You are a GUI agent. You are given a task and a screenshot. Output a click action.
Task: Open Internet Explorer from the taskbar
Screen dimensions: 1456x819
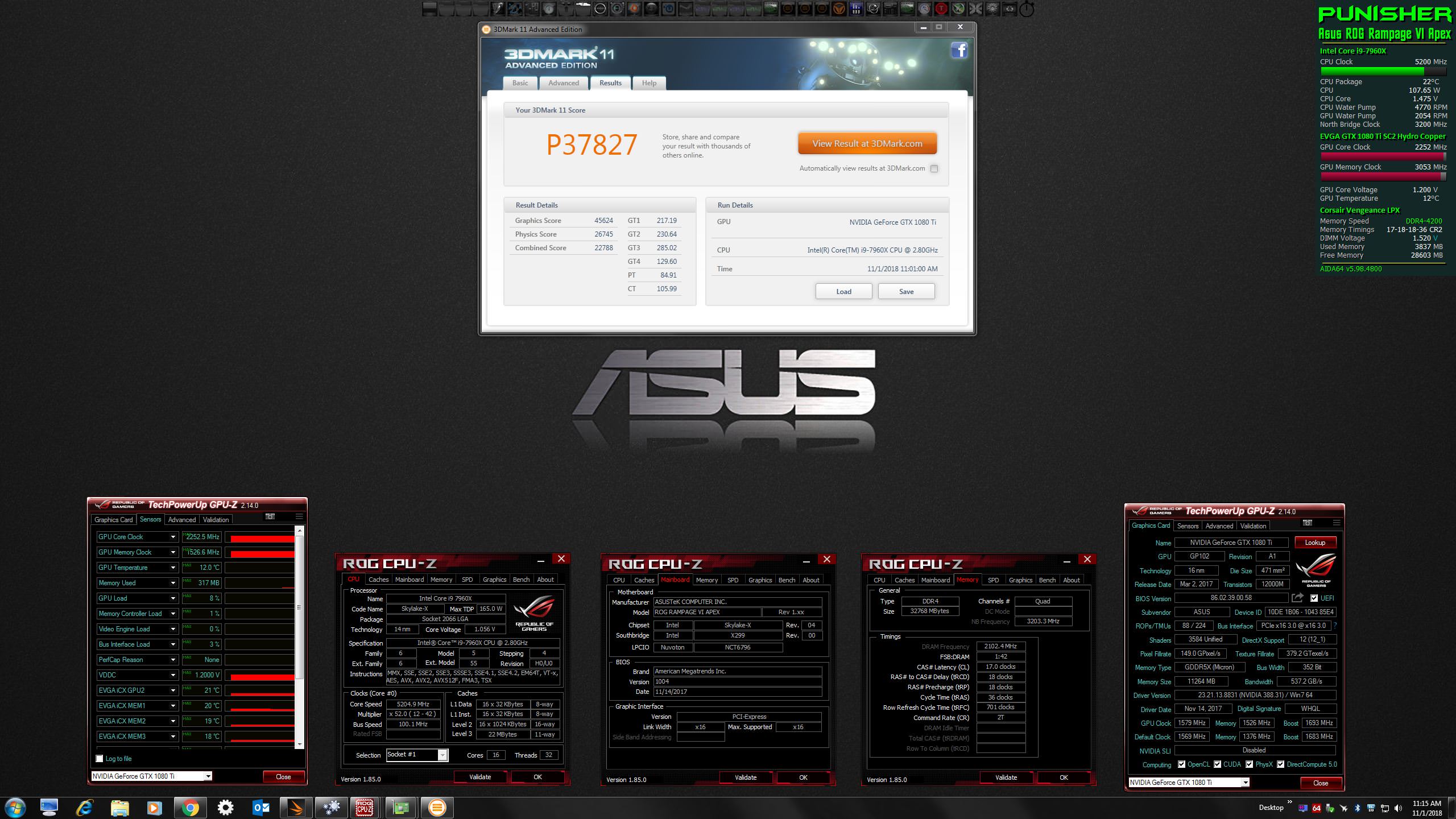(x=84, y=808)
